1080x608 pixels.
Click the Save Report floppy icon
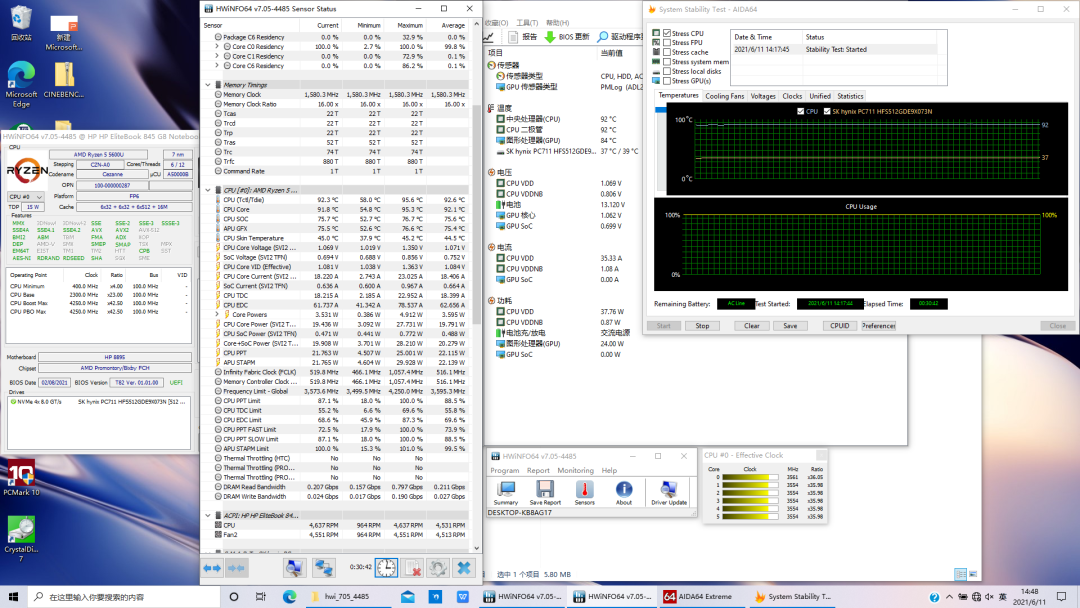click(x=545, y=490)
